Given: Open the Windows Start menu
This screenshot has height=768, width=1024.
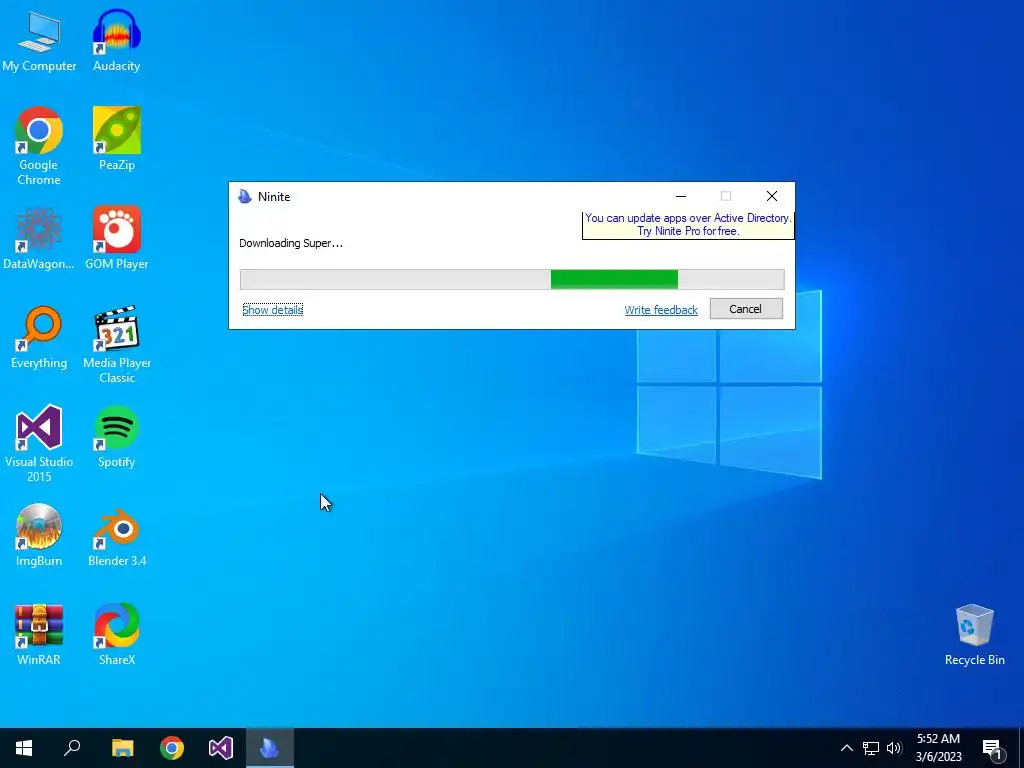Looking at the screenshot, I should point(24,748).
